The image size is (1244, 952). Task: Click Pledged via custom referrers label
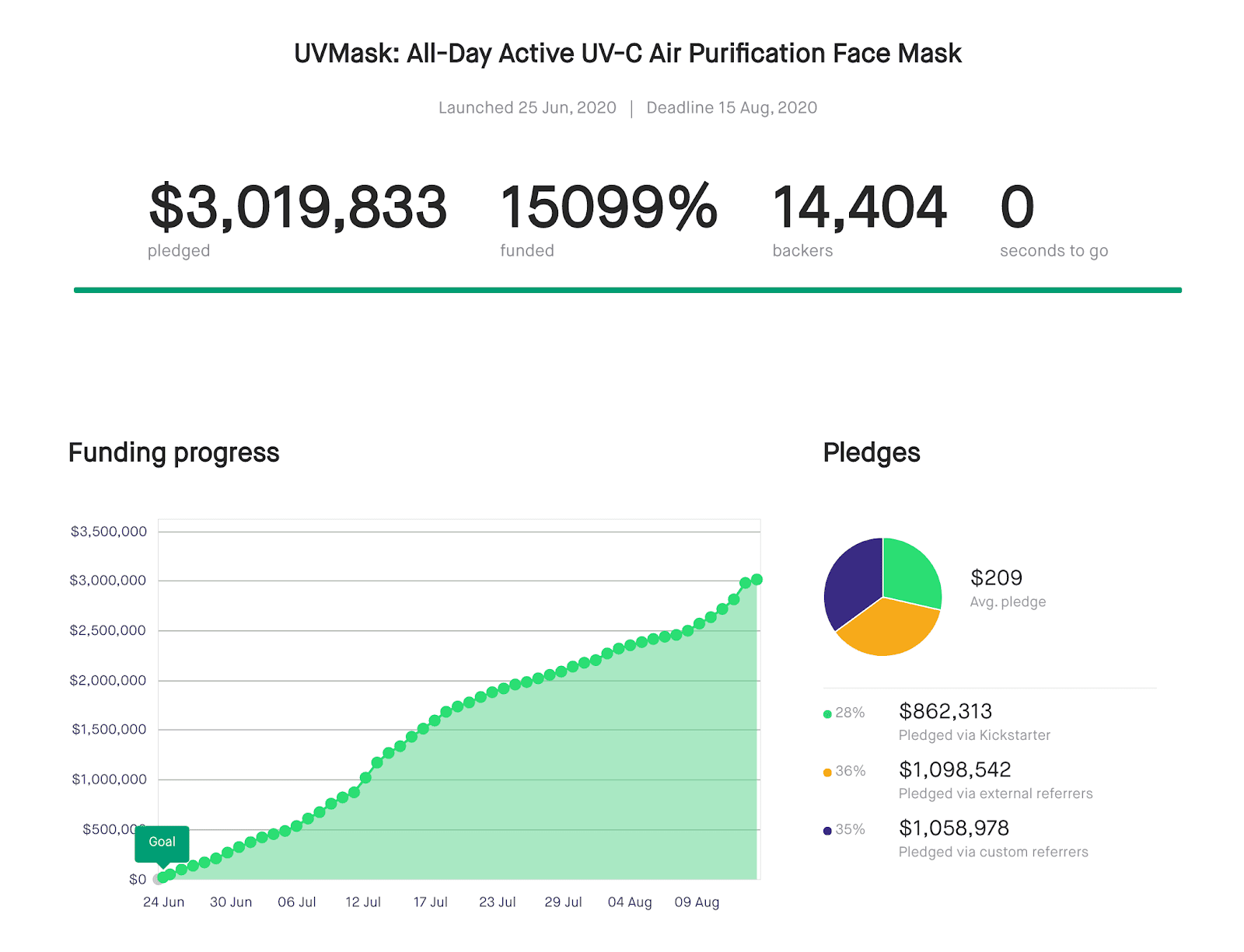pyautogui.click(x=994, y=852)
